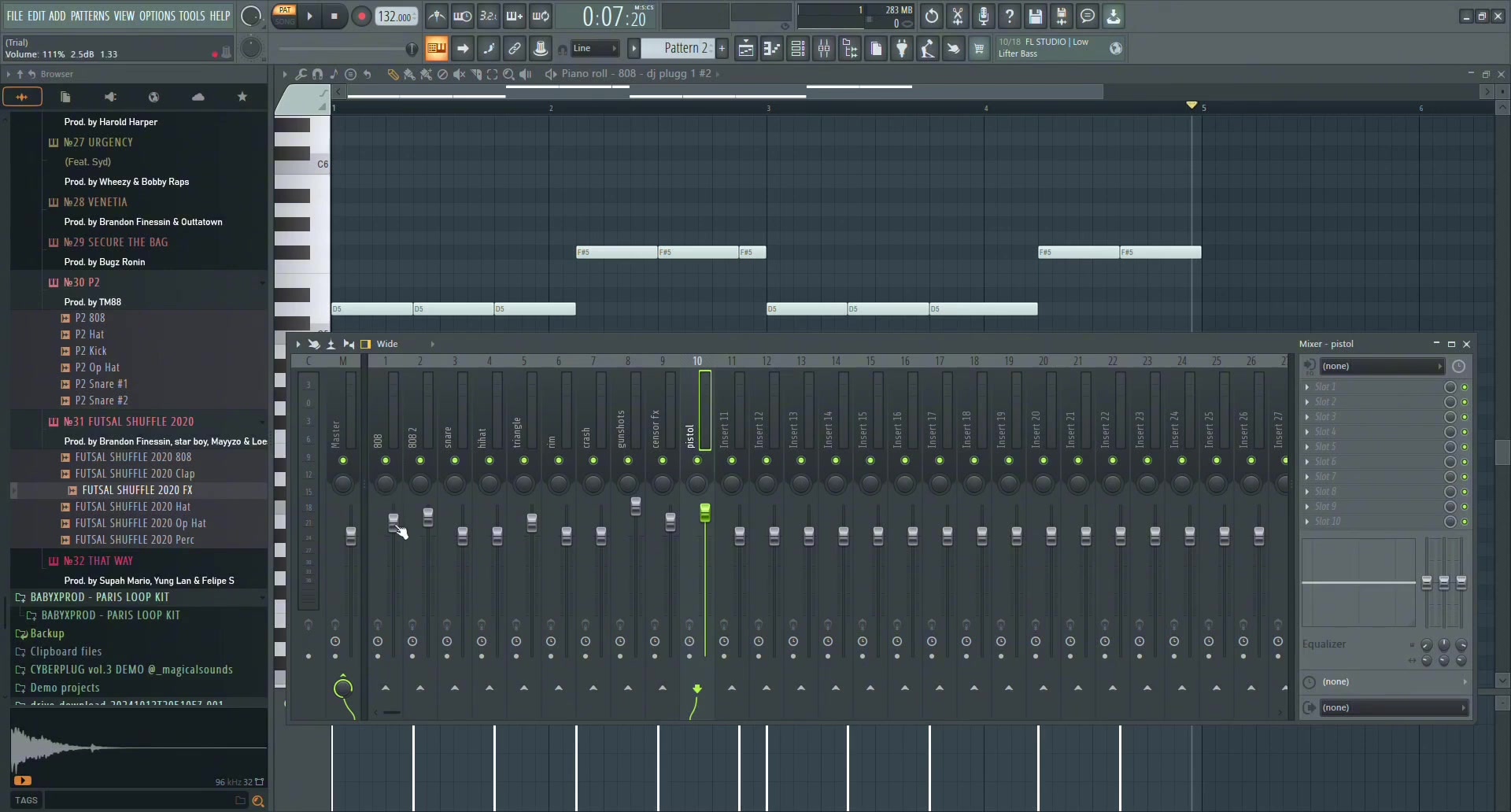The width and height of the screenshot is (1511, 812).
Task: Open the Piano roll view icon
Action: click(772, 49)
